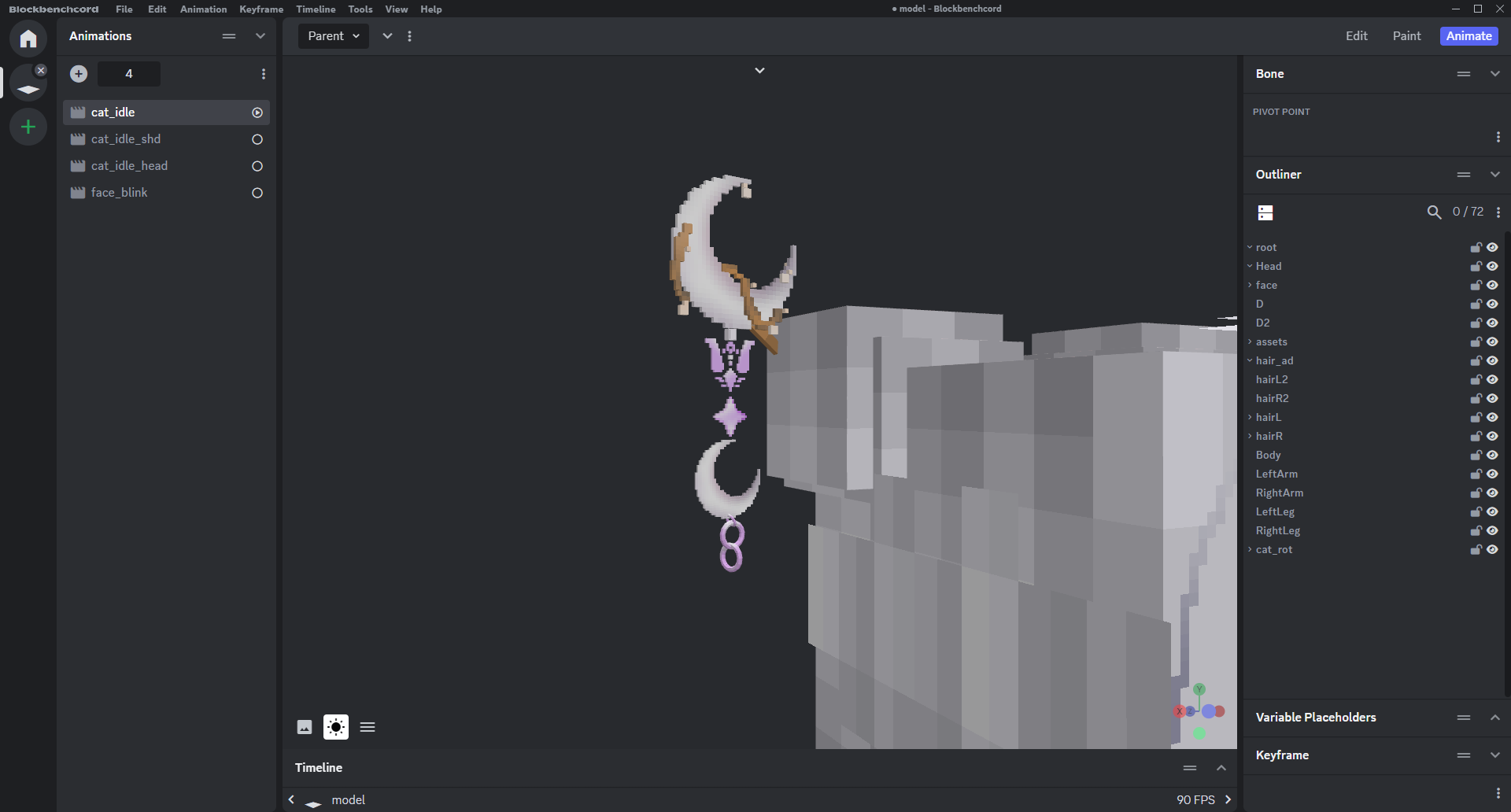This screenshot has height=812, width=1511.
Task: Click the image screenshot icon below the viewport
Action: [x=305, y=727]
